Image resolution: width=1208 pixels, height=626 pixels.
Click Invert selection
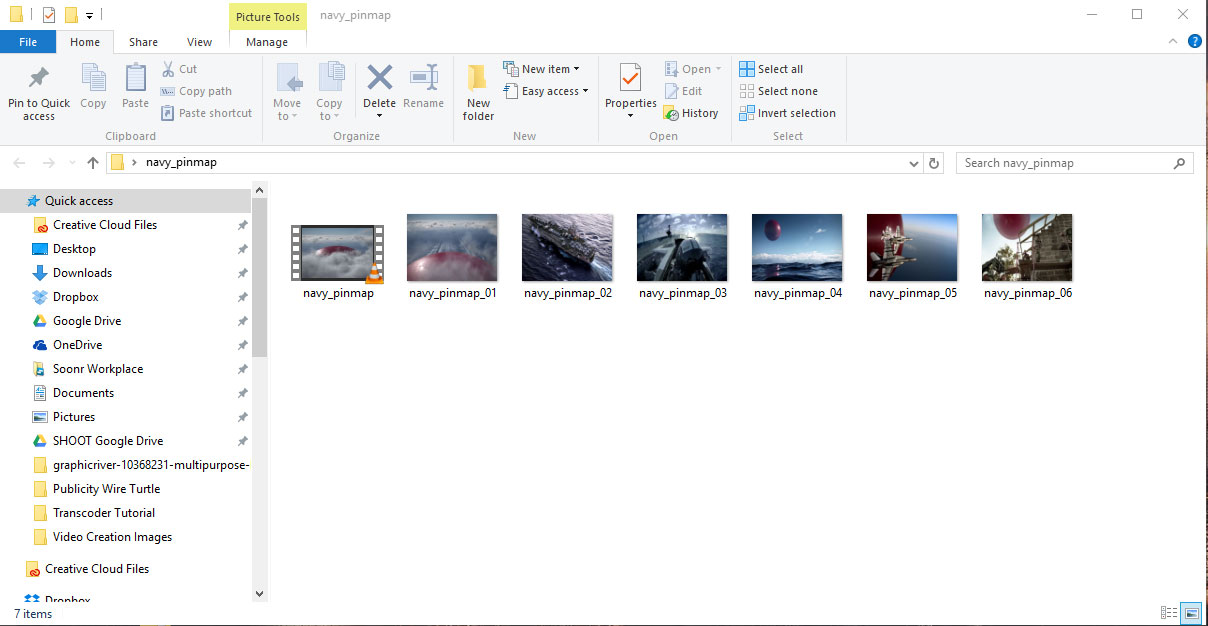787,113
